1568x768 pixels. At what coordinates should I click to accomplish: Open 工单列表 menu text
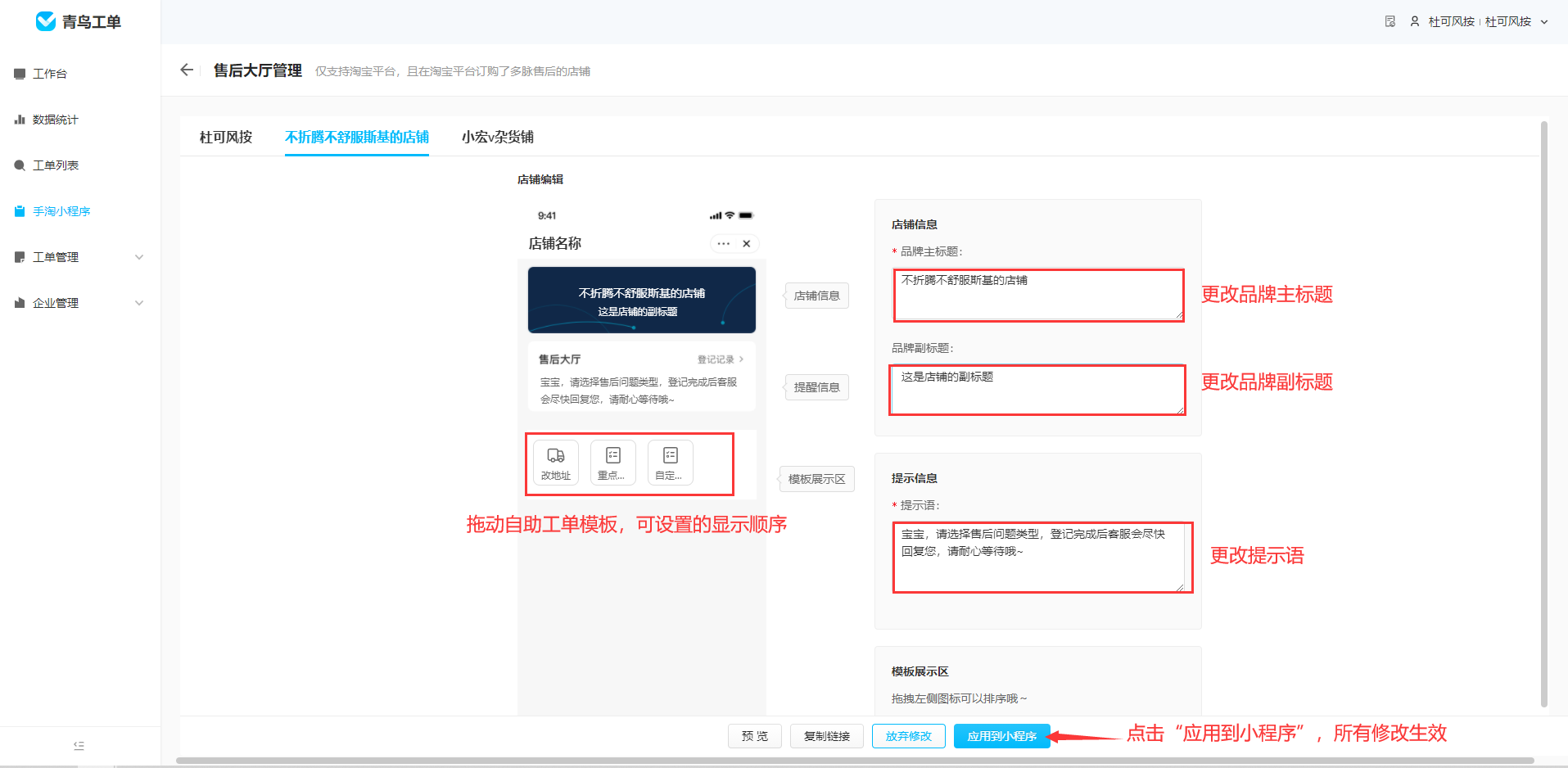56,165
